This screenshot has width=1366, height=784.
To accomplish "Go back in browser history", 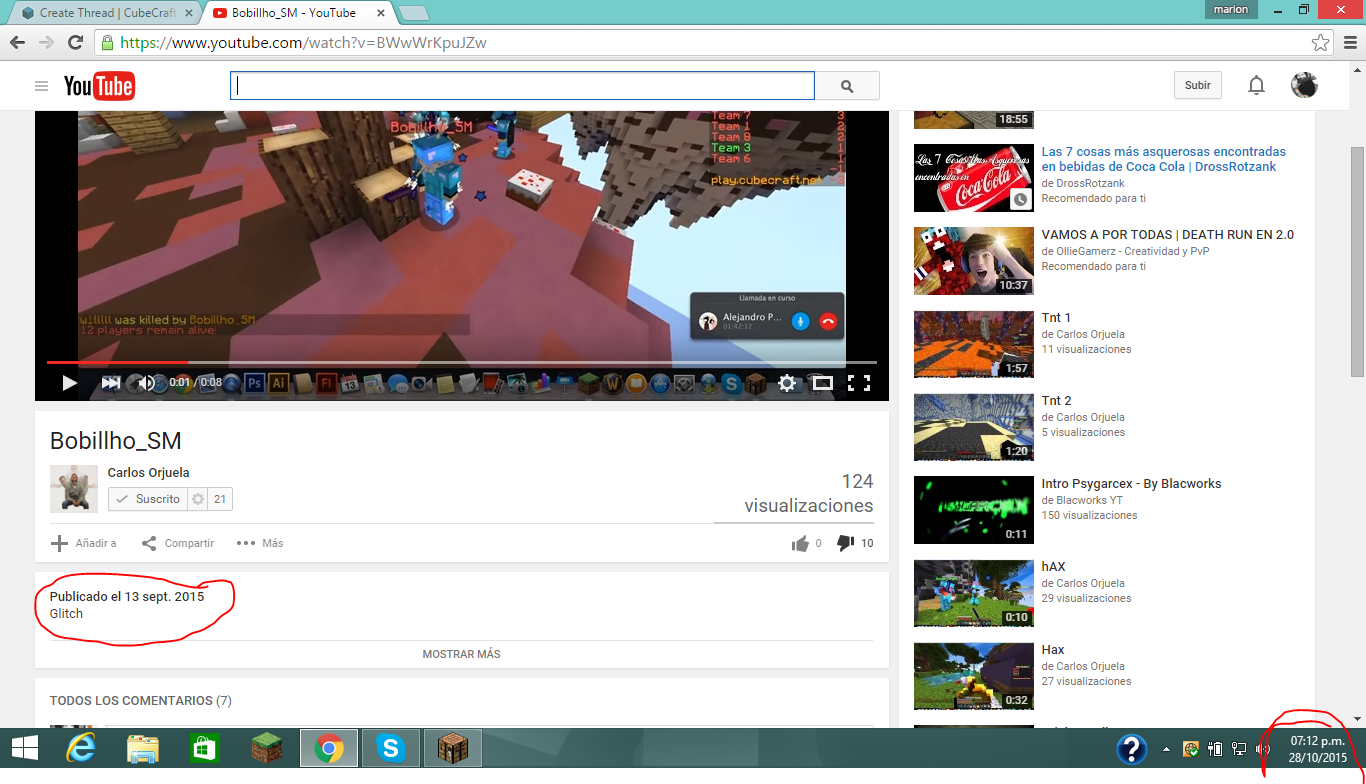I will tap(17, 43).
